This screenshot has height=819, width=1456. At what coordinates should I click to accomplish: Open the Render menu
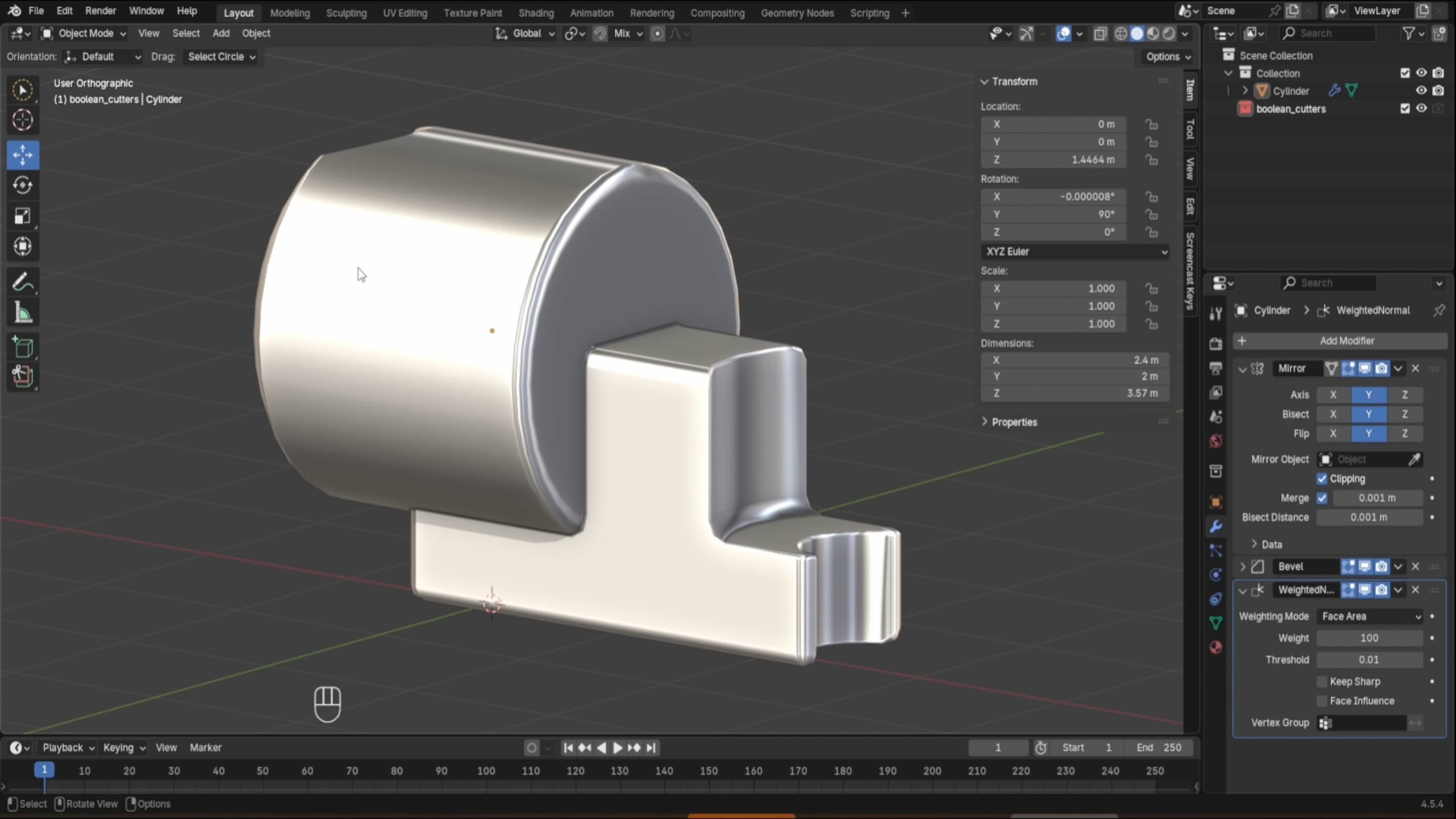point(100,11)
